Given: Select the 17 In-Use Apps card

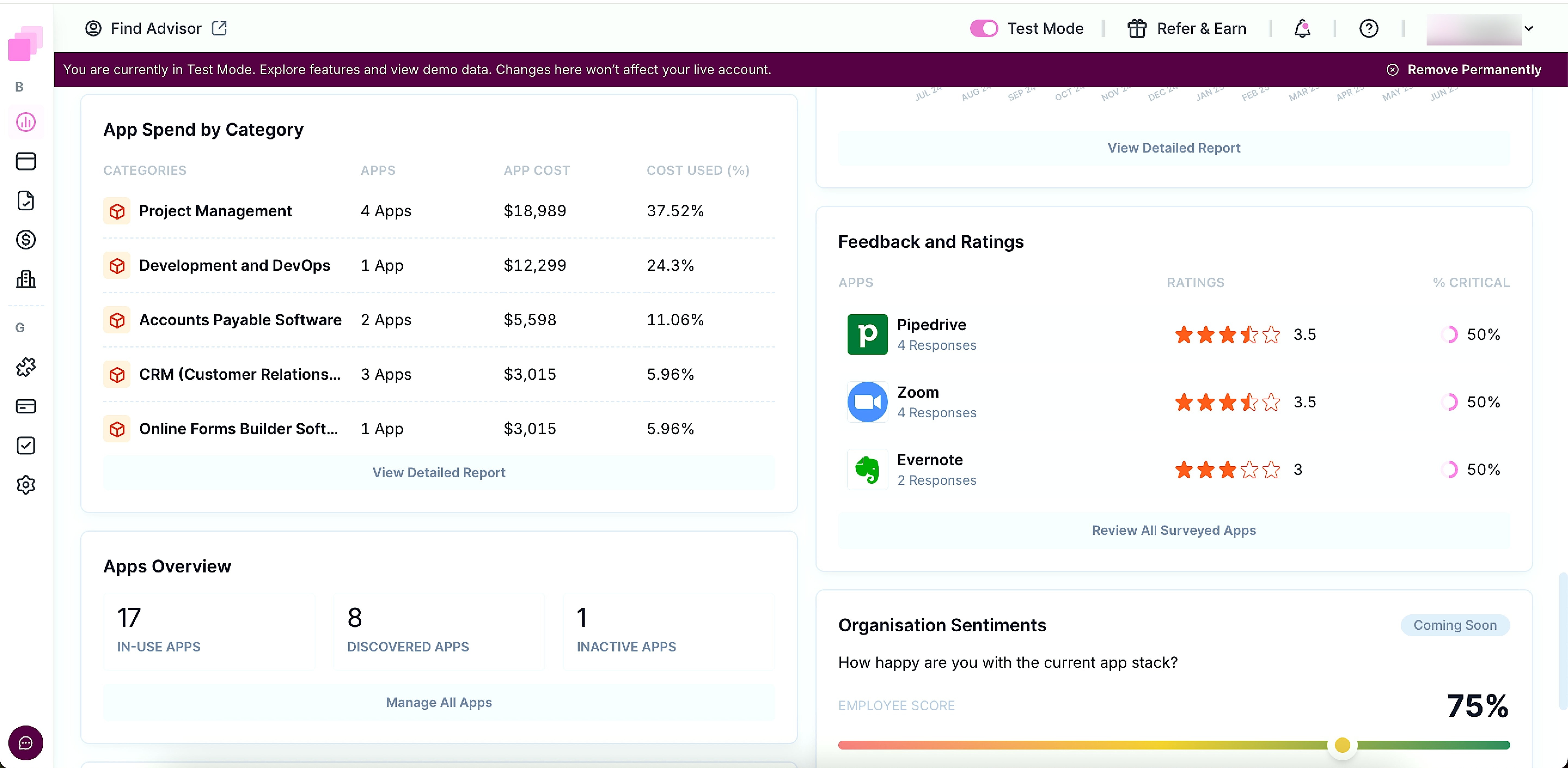Looking at the screenshot, I should click(x=209, y=632).
